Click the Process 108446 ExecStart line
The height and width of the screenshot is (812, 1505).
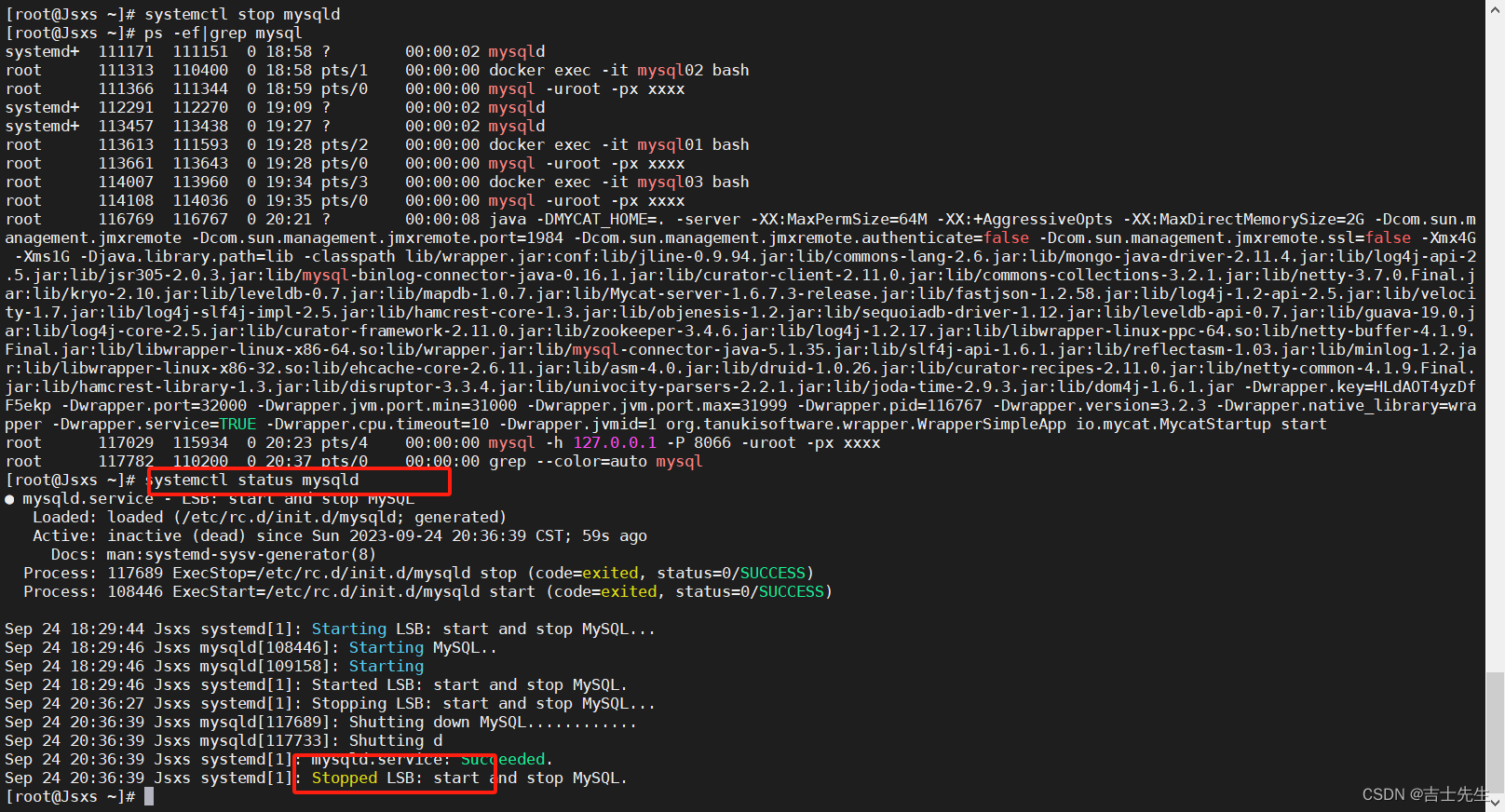(x=428, y=591)
